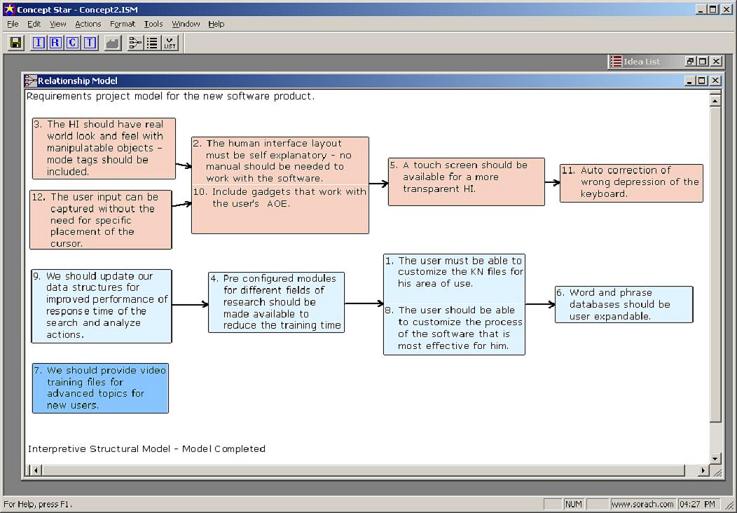Image resolution: width=737 pixels, height=513 pixels.
Task: Click the Relationship Model window icon
Action: pos(31,80)
